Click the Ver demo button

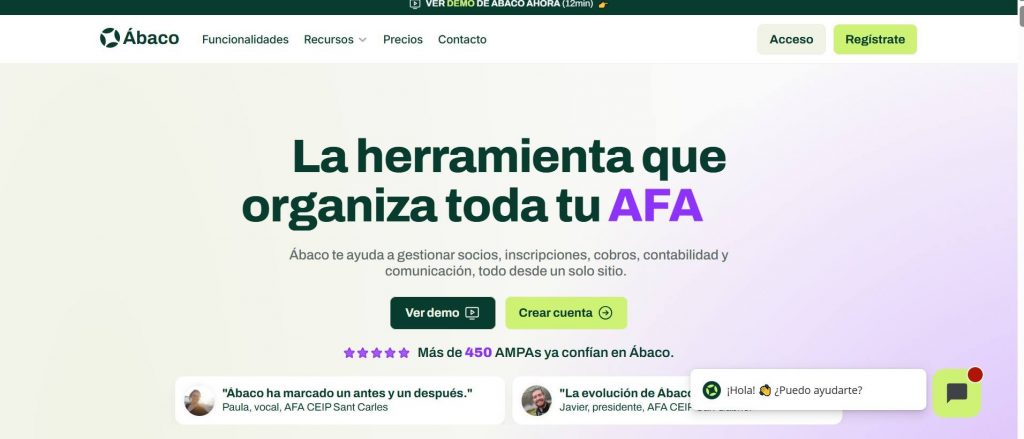(443, 313)
